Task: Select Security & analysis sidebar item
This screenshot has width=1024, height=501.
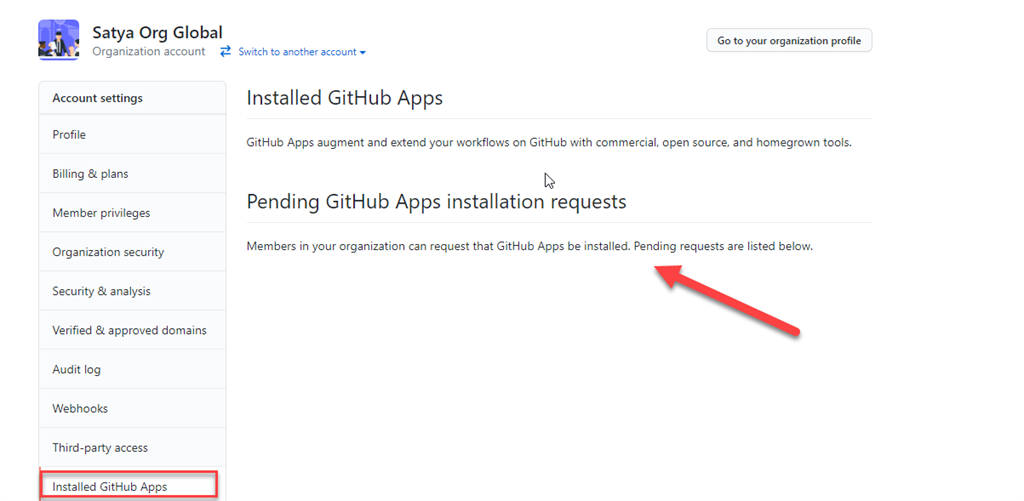Action: pyautogui.click(x=101, y=291)
